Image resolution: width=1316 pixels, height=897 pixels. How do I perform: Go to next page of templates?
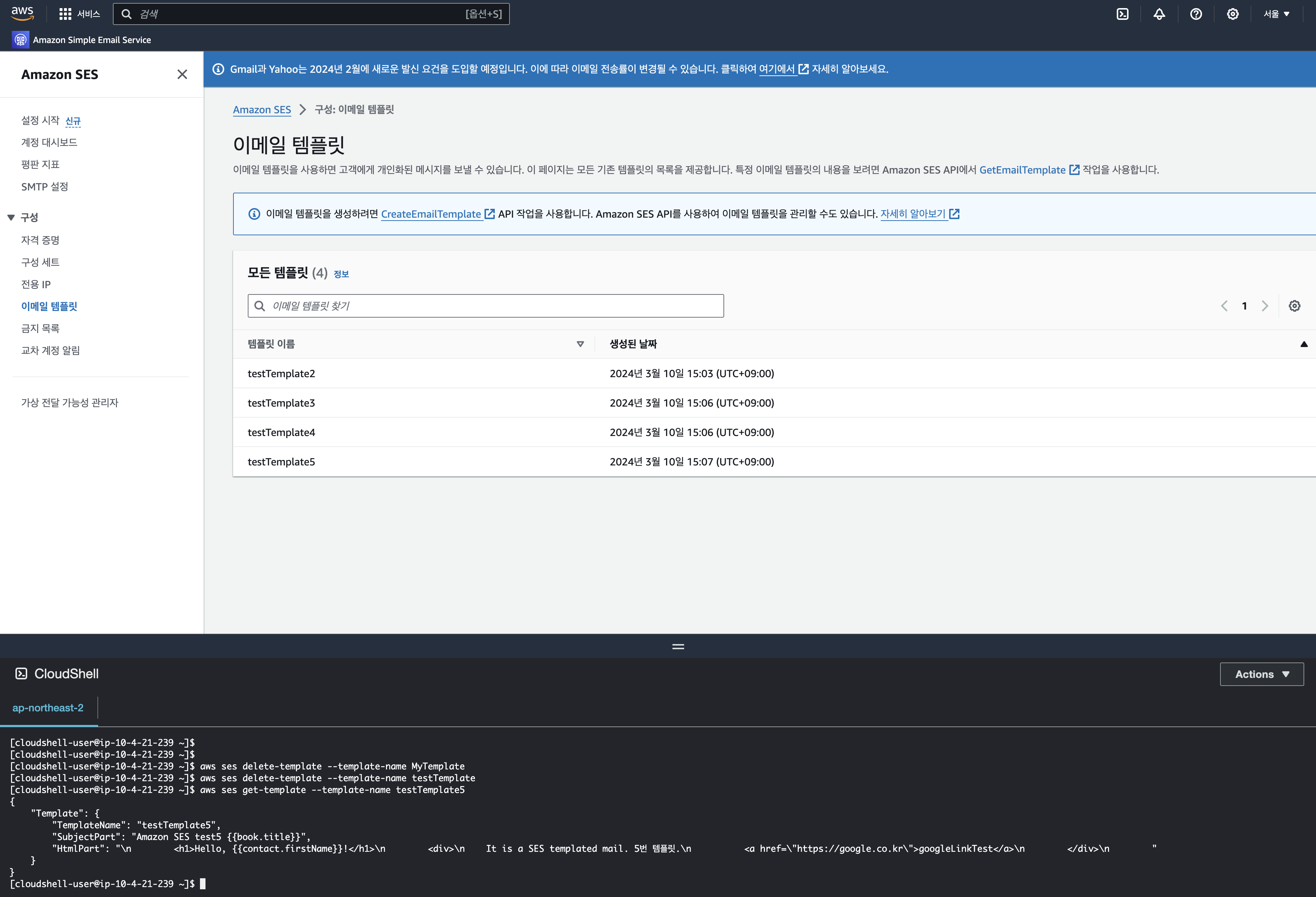1265,306
